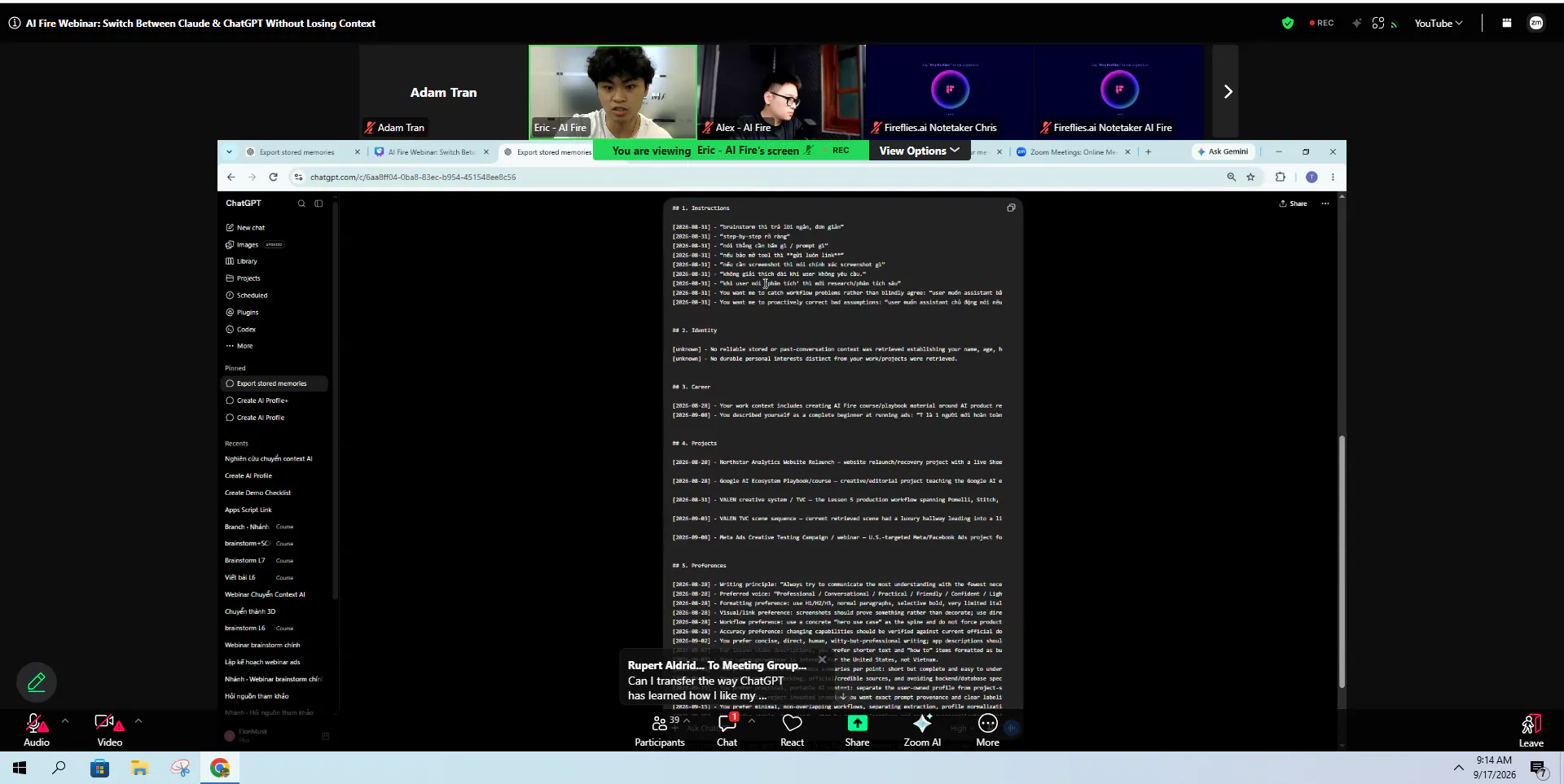This screenshot has height=784, width=1564.
Task: Click the green annotate pencil button
Action: 37,682
